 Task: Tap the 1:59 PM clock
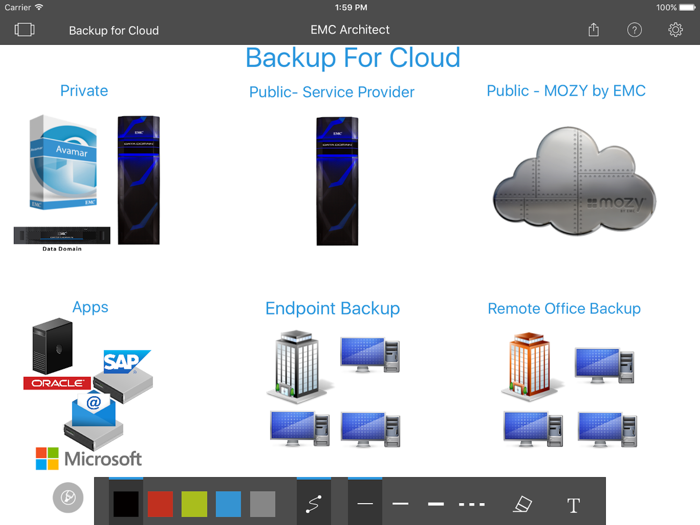point(351,8)
